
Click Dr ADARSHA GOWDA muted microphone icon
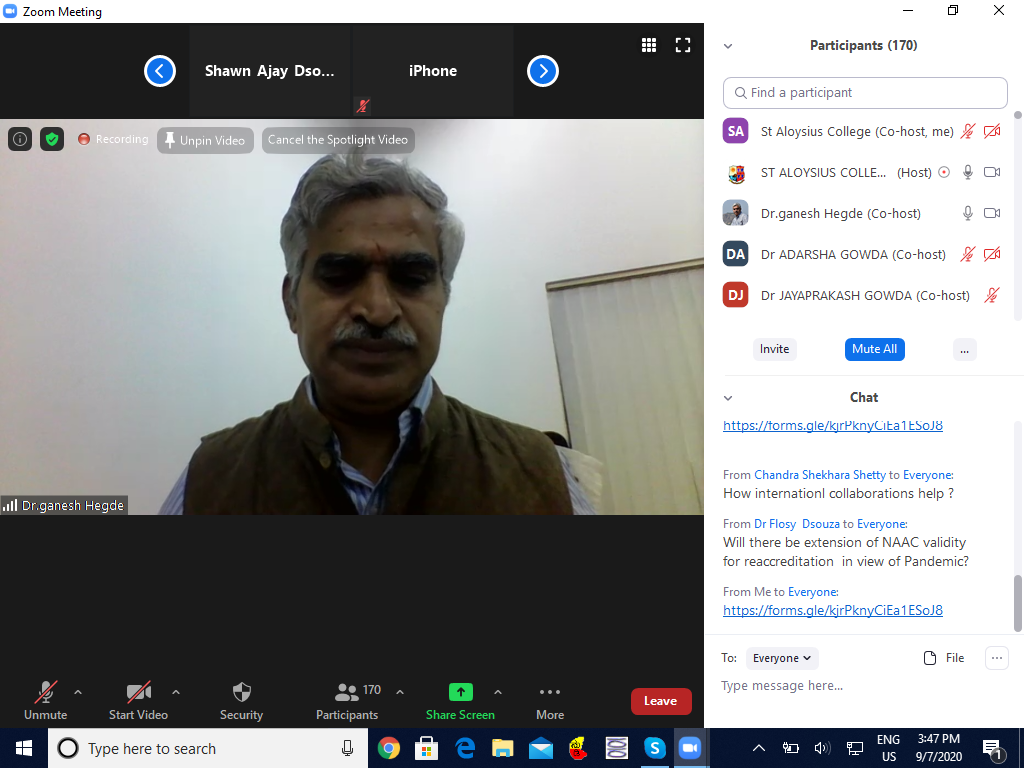tap(968, 254)
